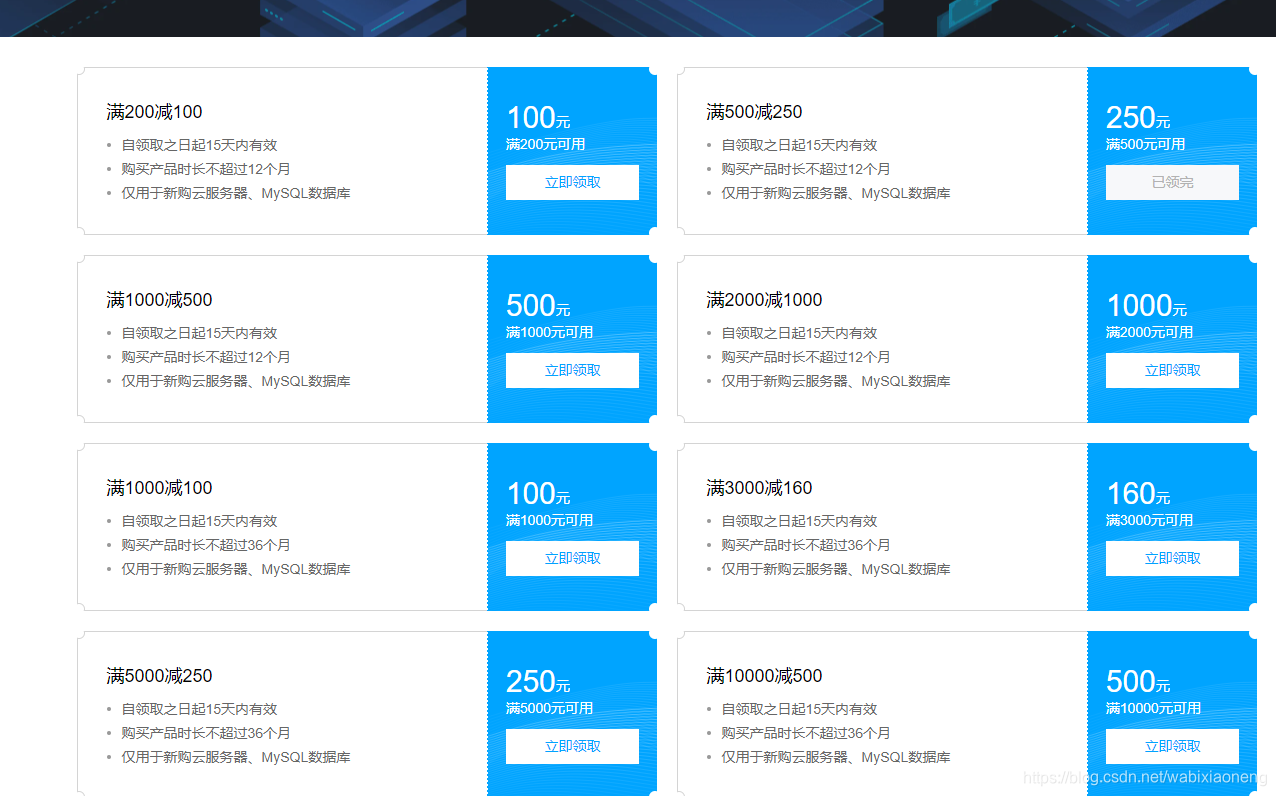
Task: Select the 满2000减1000 coupon title
Action: [x=764, y=300]
